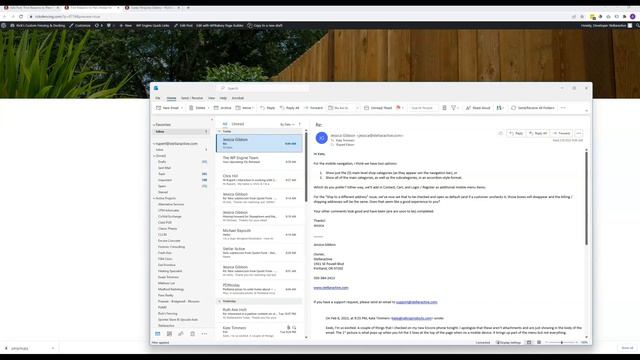This screenshot has width=640, height=360.
Task: Click the Filter Email funnel icon
Action: coord(453,108)
